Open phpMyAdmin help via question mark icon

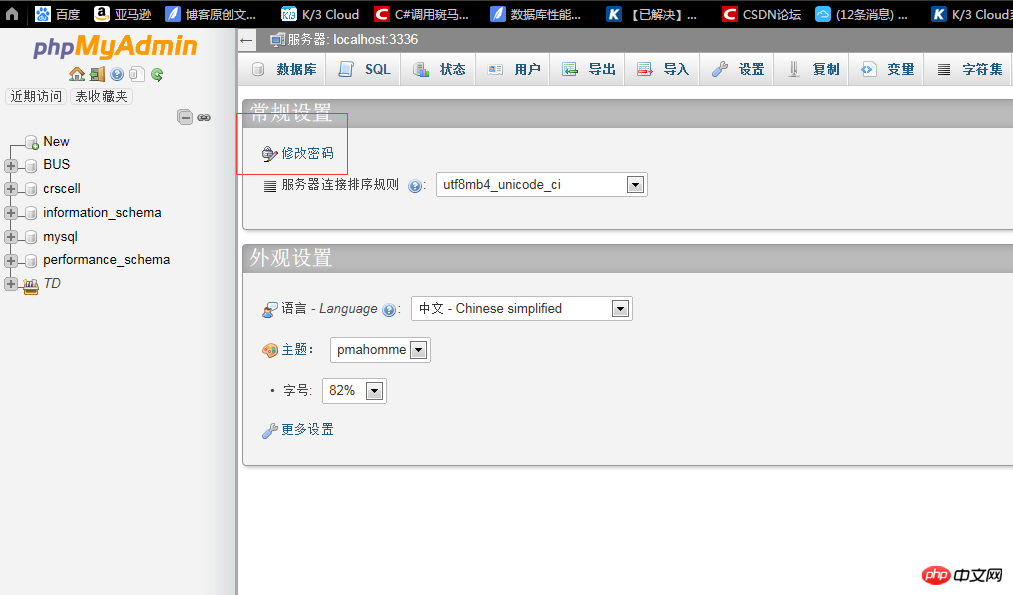click(x=117, y=74)
